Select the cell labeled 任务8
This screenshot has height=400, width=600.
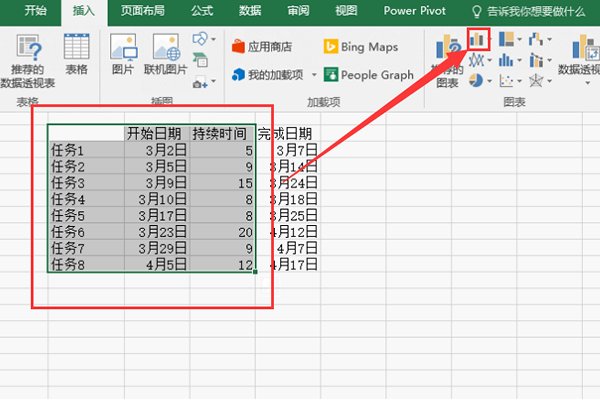coord(86,264)
